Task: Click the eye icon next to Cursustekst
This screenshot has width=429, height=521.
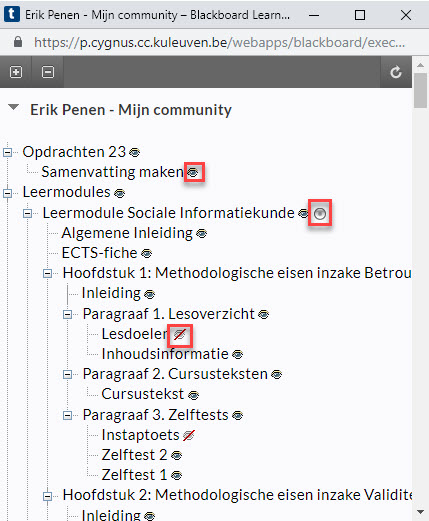Action: 194,395
